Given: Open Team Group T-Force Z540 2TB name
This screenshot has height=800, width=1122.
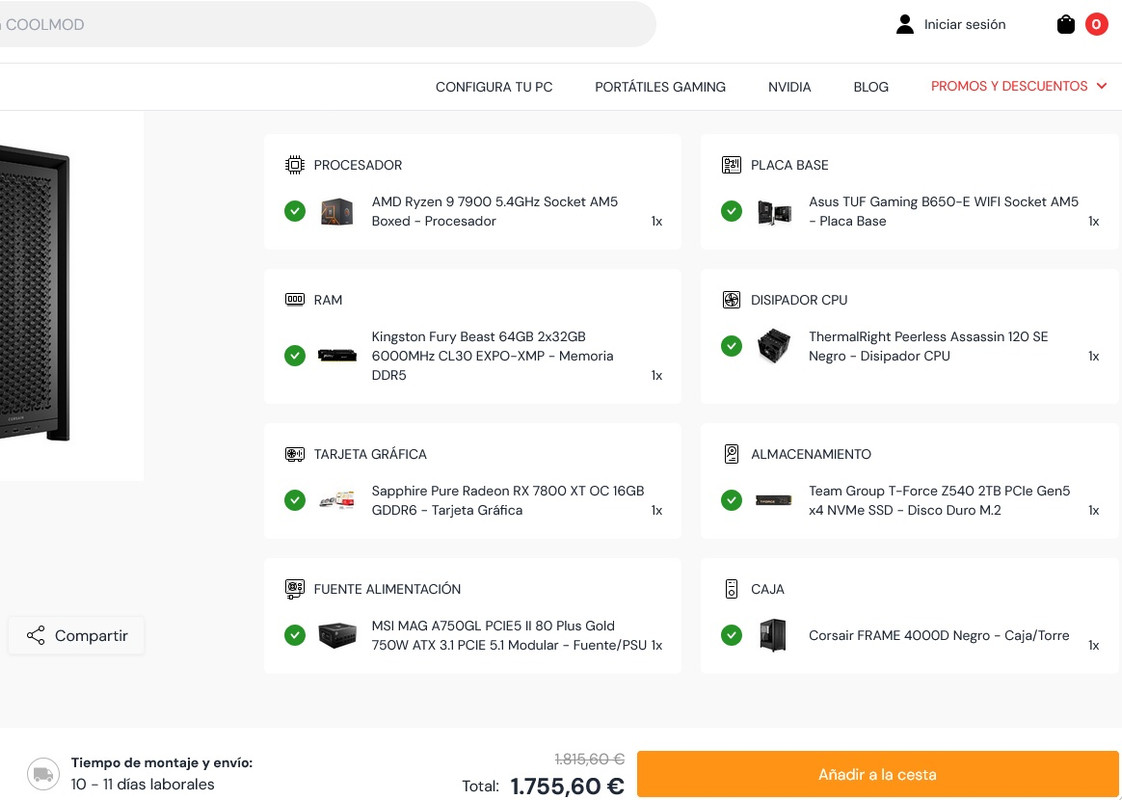Looking at the screenshot, I should click(940, 500).
